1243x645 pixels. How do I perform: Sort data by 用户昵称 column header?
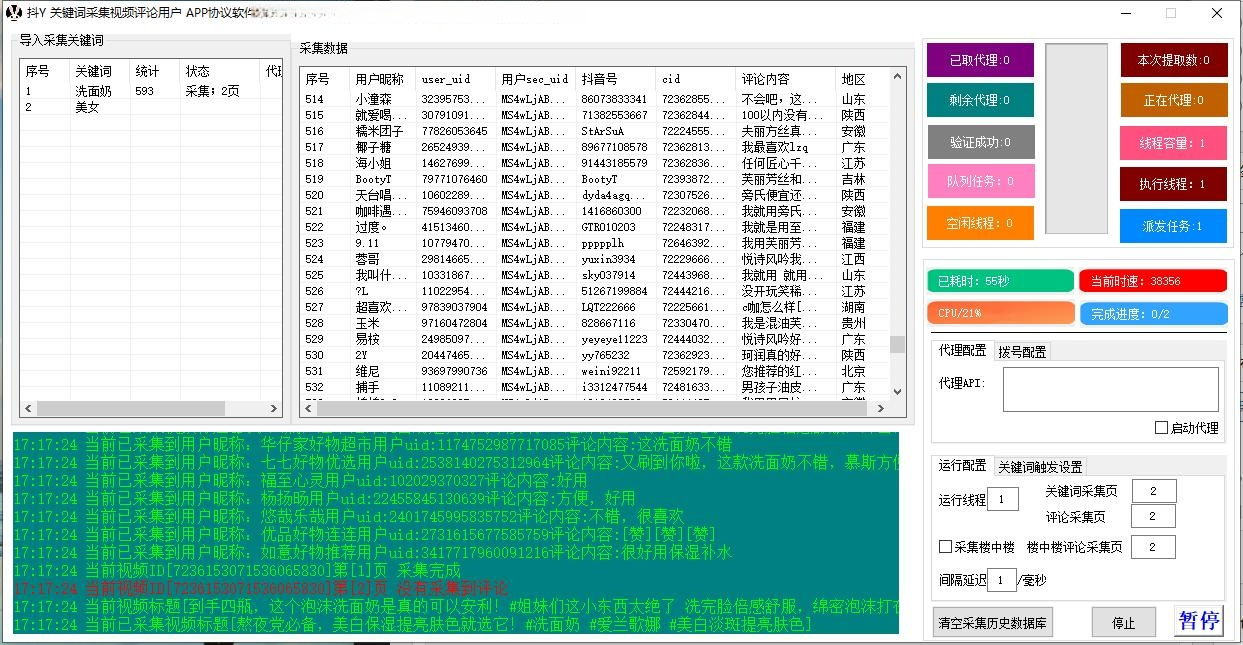tap(381, 79)
